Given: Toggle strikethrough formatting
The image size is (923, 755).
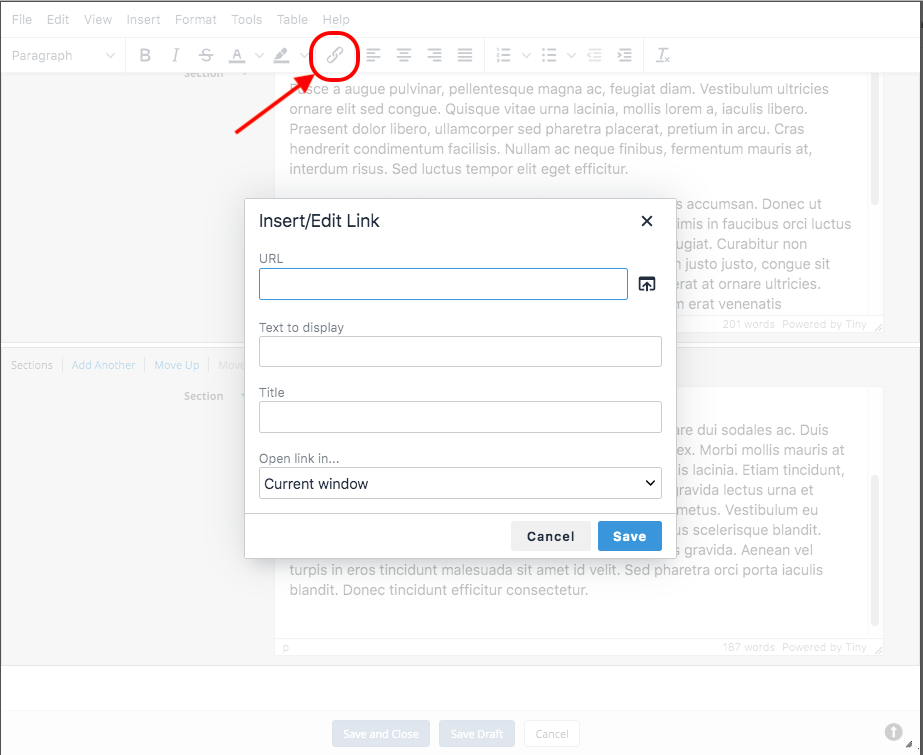Looking at the screenshot, I should [x=205, y=55].
